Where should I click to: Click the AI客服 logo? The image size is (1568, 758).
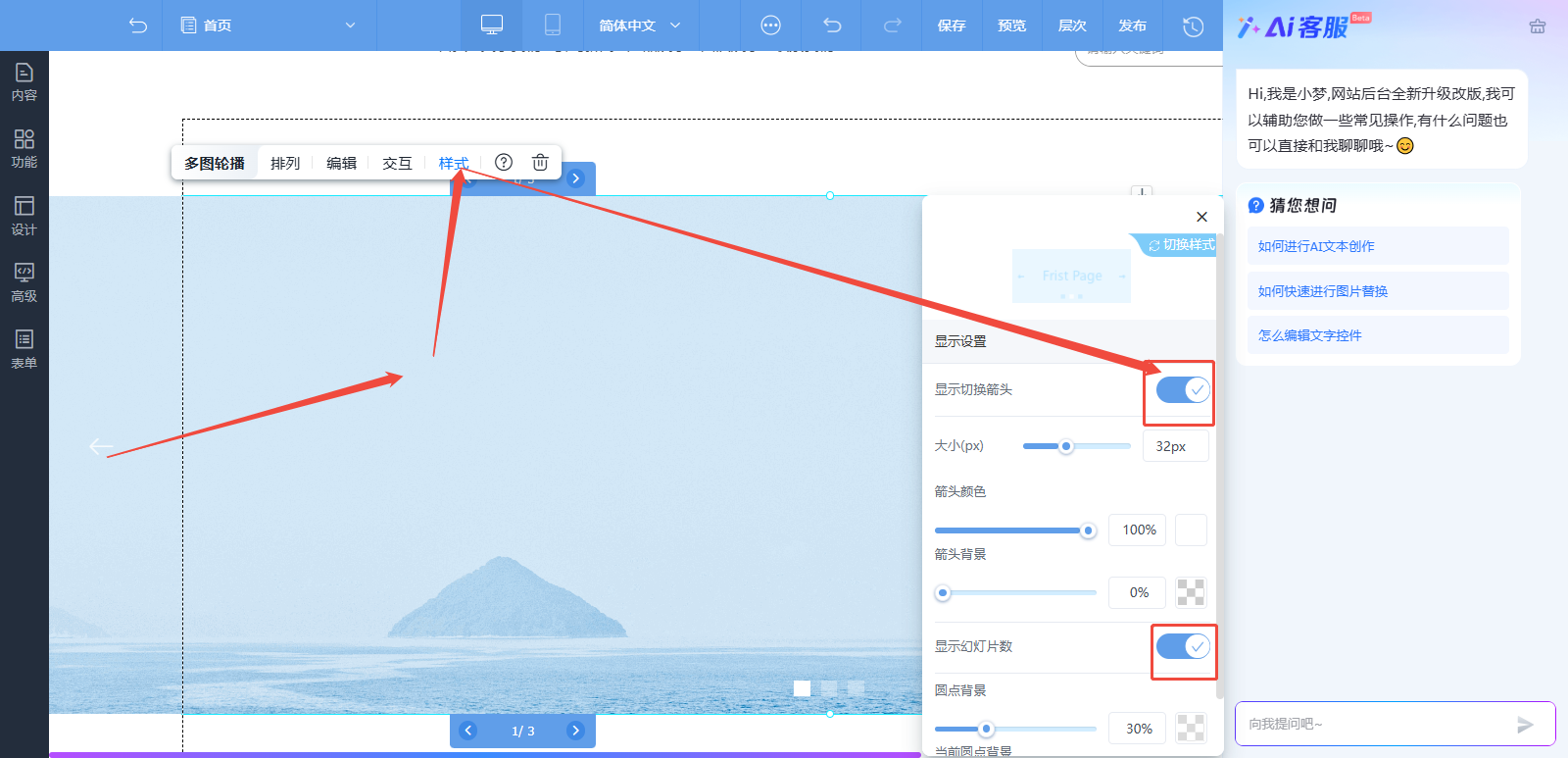1302,26
